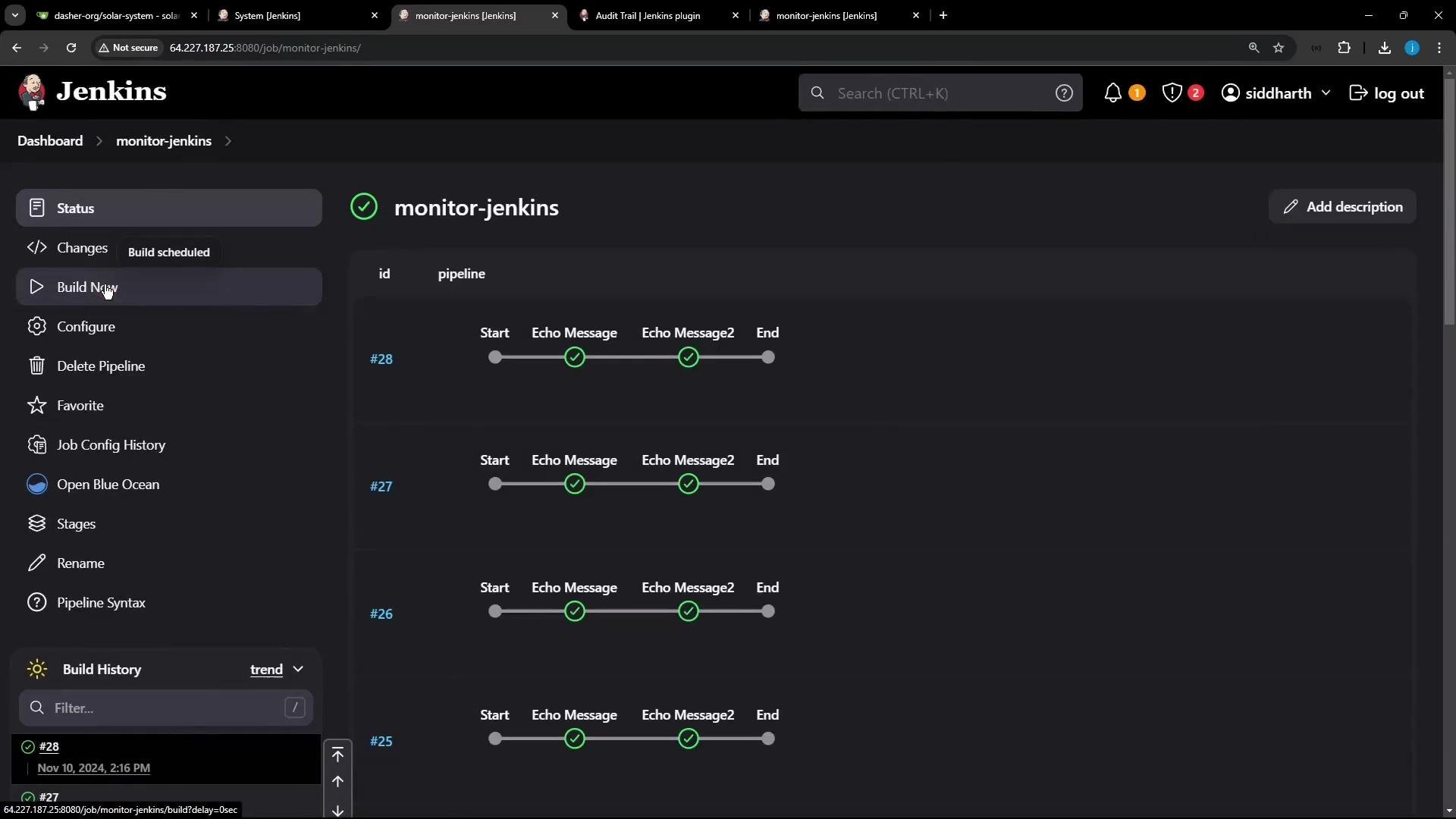Bookmark this page with the star icon
Screen dimensions: 1456x819
(1279, 48)
